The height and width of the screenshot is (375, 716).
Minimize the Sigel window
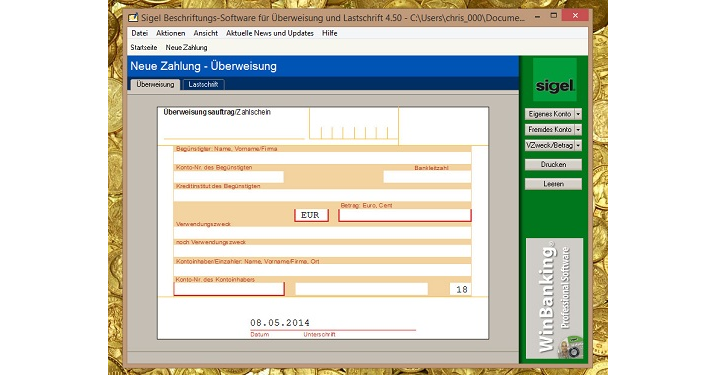point(537,16)
